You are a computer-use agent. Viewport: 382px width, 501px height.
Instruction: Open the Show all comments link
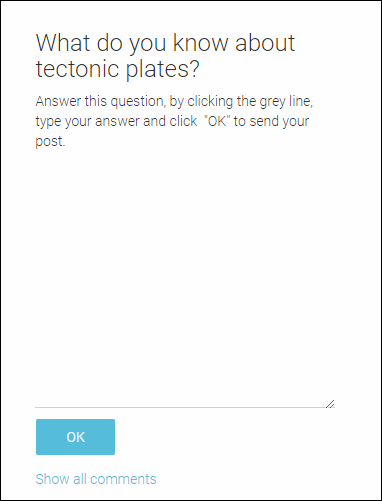tap(96, 479)
